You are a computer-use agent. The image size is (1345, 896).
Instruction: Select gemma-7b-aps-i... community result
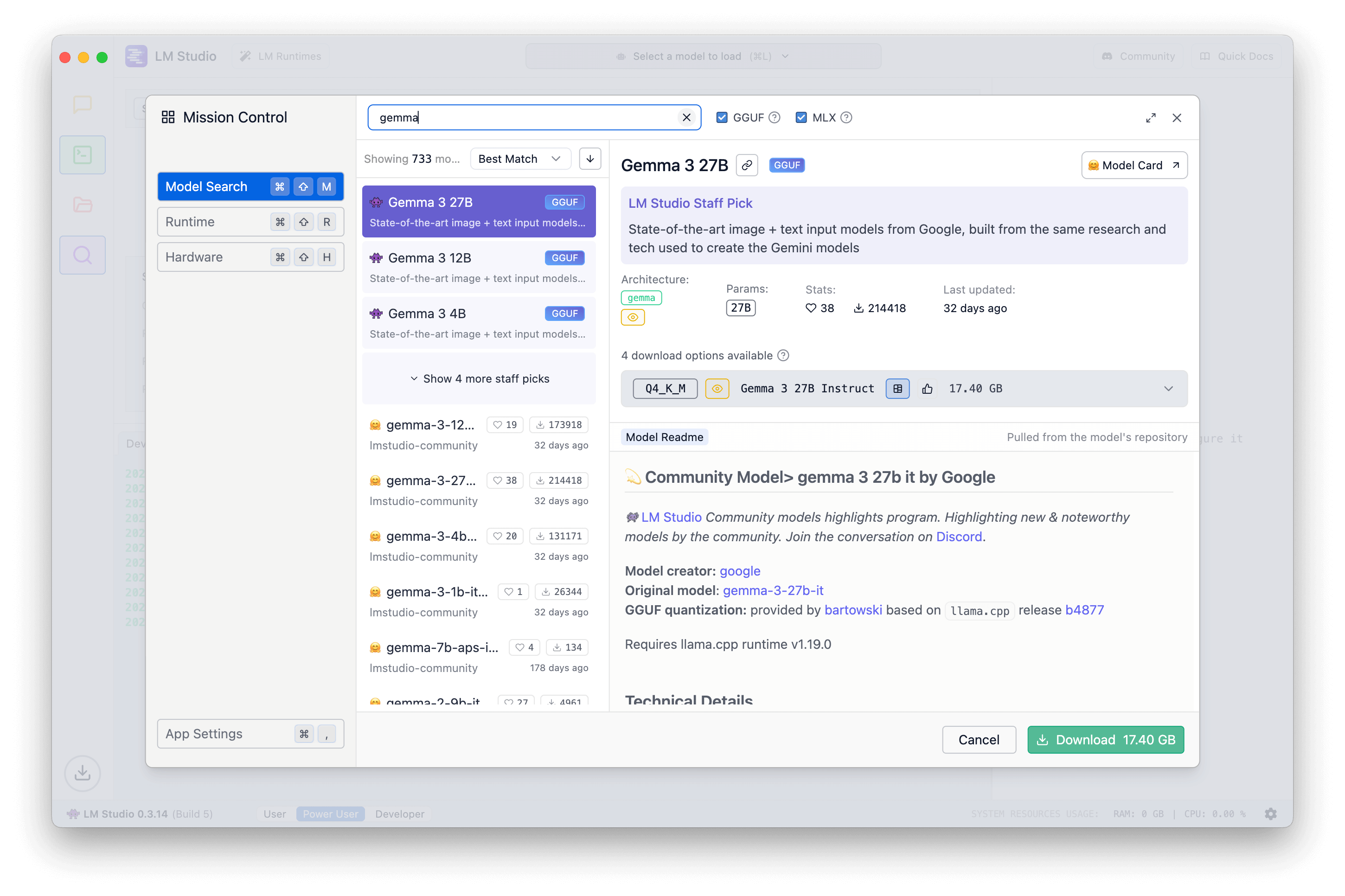pos(479,657)
